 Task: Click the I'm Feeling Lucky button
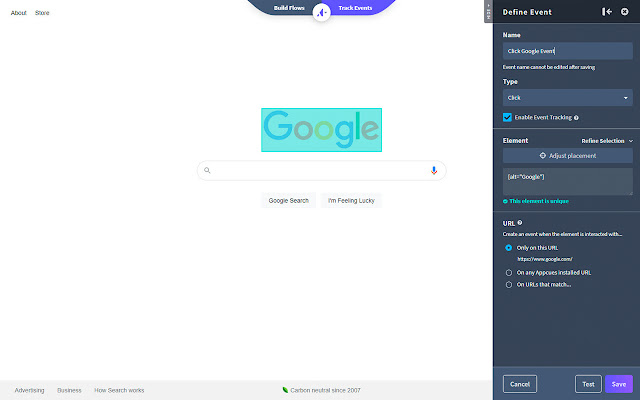tap(351, 200)
